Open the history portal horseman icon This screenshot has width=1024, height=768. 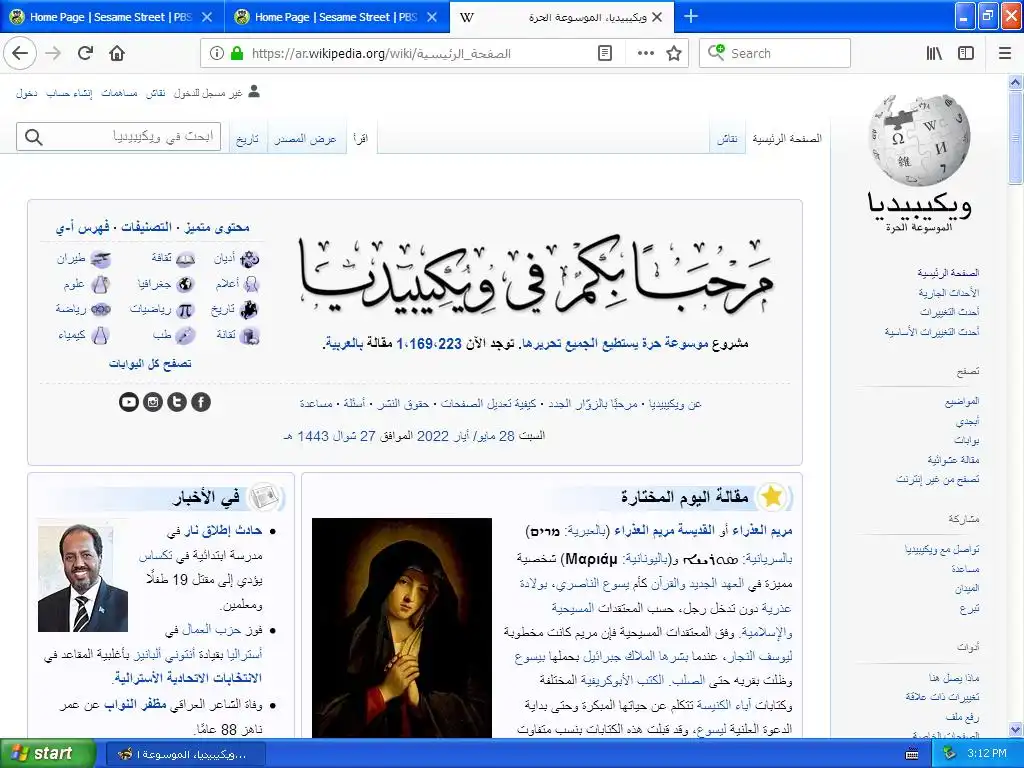[x=249, y=310]
